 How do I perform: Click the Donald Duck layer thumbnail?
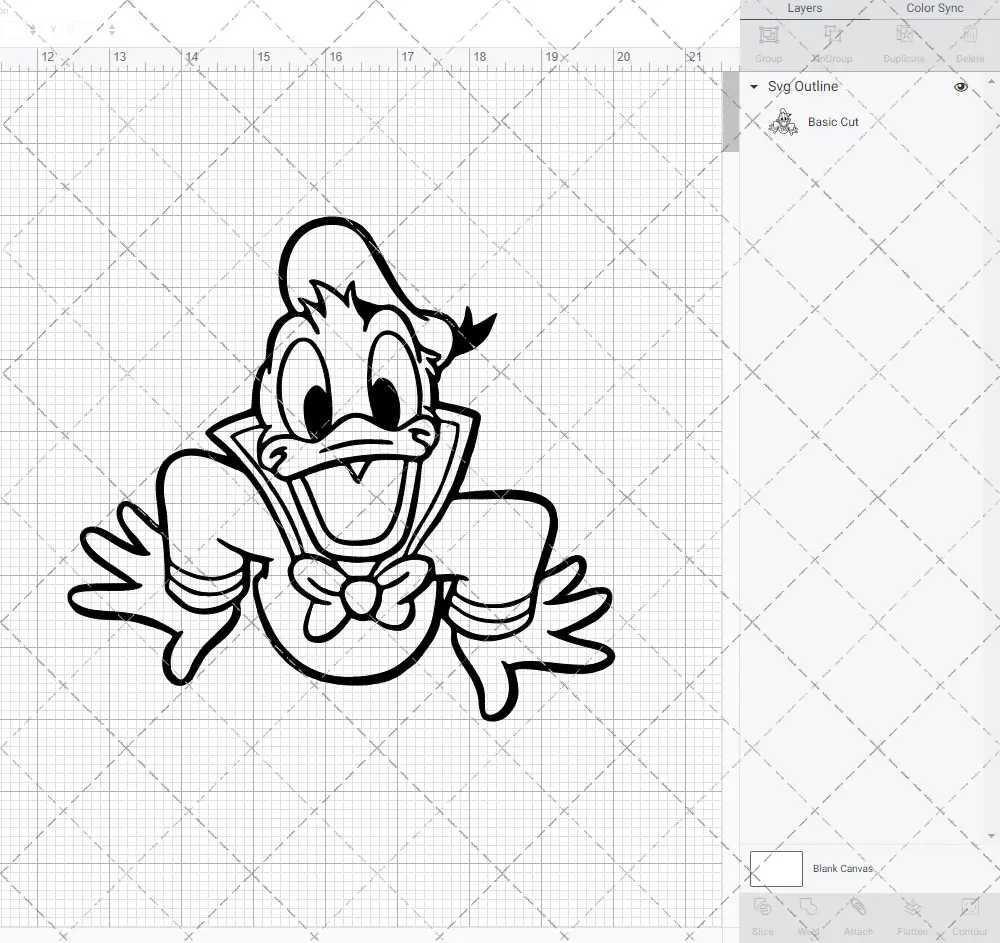click(x=785, y=121)
